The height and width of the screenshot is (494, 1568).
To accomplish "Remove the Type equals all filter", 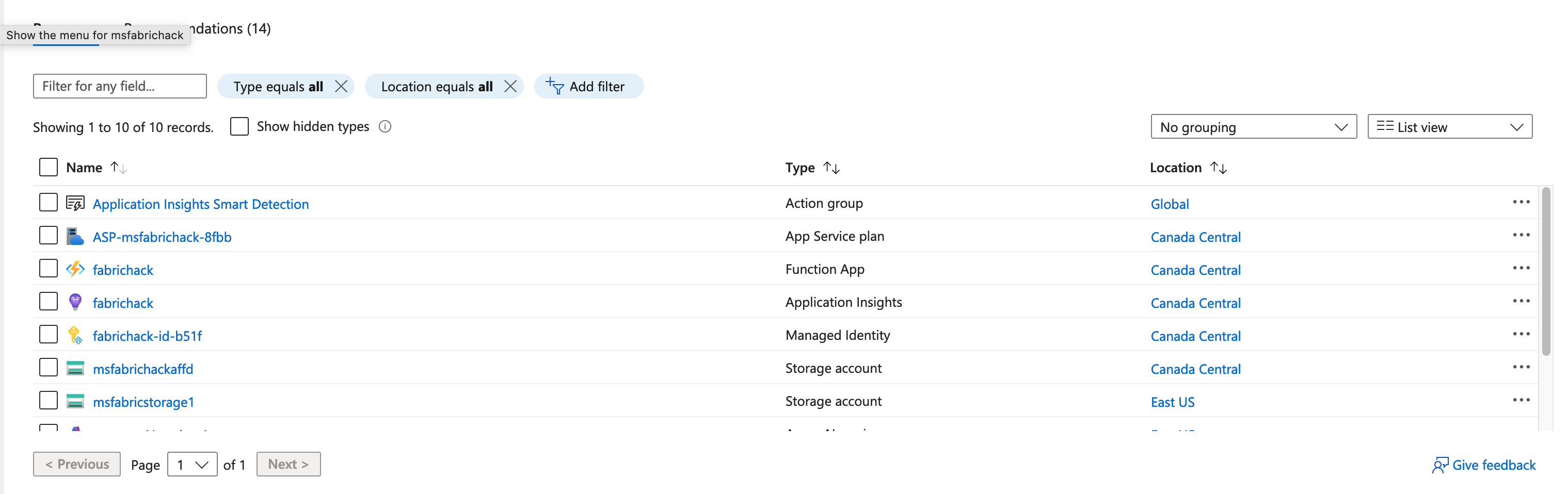I will 342,87.
